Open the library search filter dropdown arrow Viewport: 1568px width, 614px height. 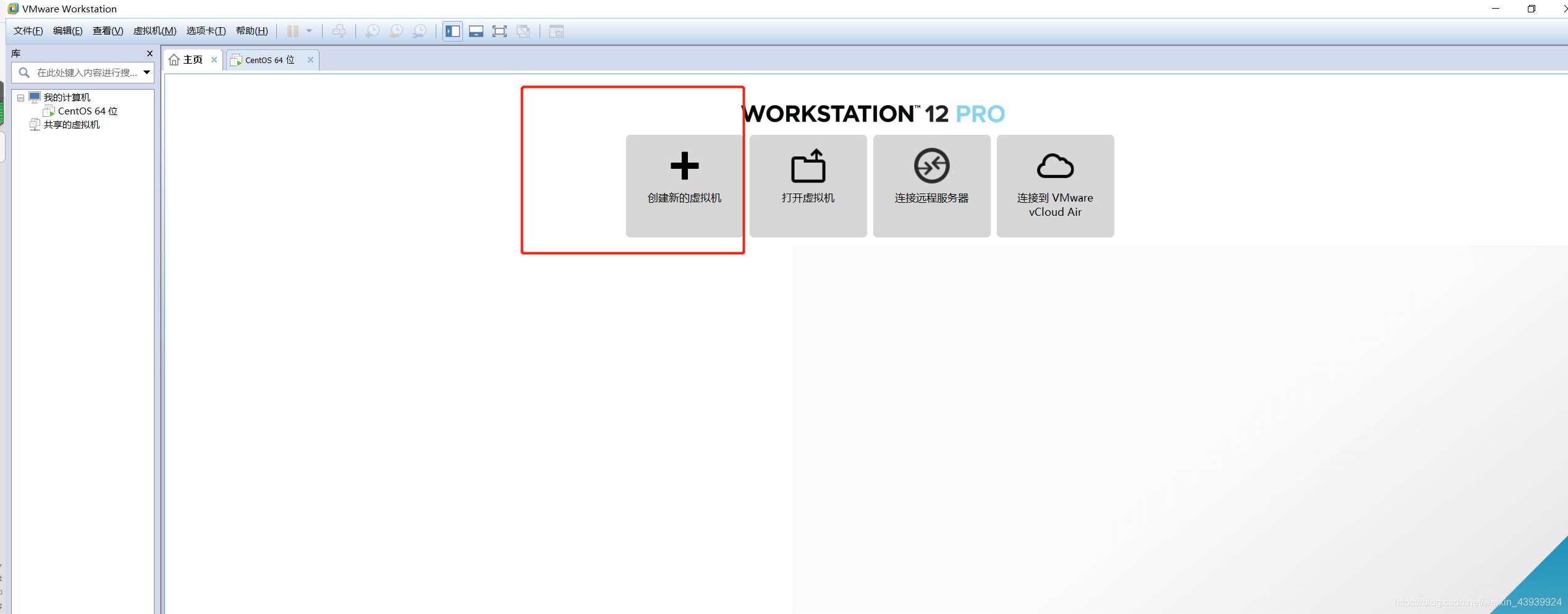(x=147, y=72)
